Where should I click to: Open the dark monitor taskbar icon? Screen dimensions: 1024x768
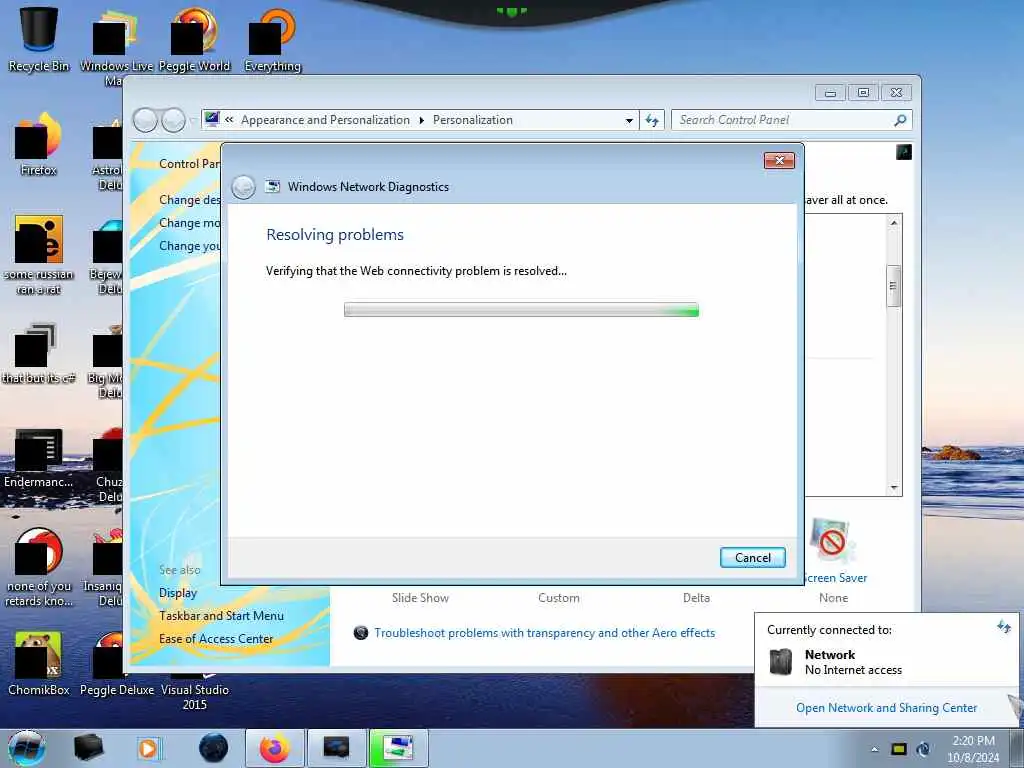coord(336,748)
